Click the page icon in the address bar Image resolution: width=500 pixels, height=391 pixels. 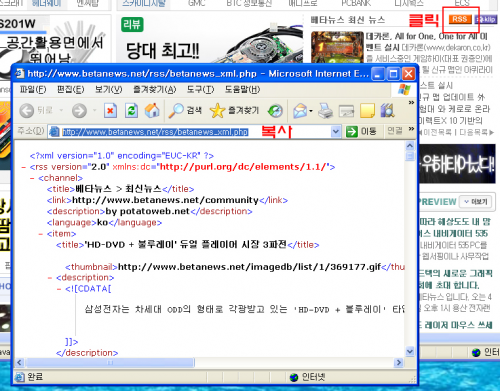(x=54, y=132)
